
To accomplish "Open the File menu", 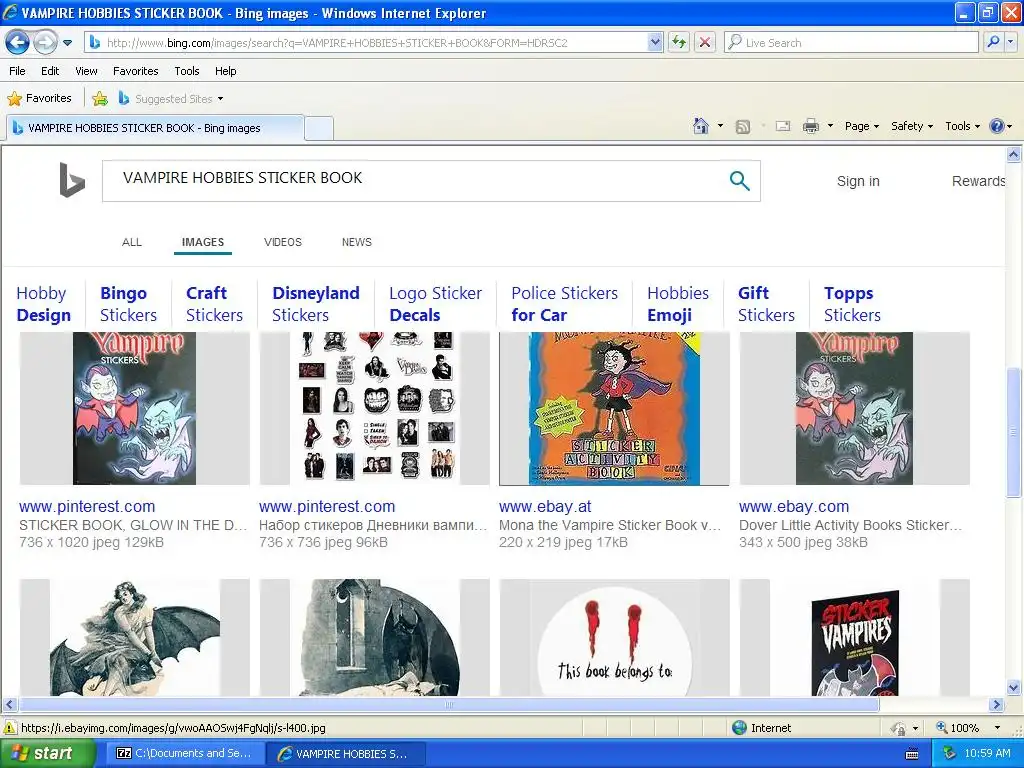I will click(x=17, y=71).
